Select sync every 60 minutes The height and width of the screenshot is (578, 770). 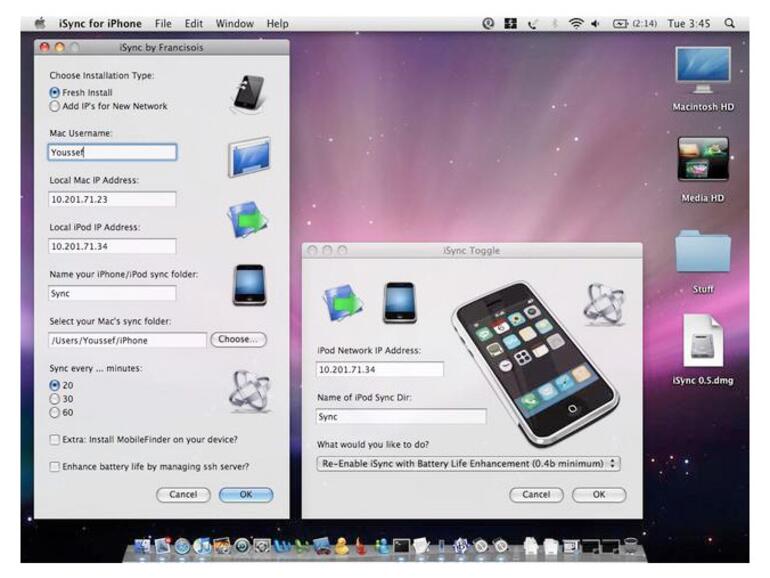coord(55,413)
